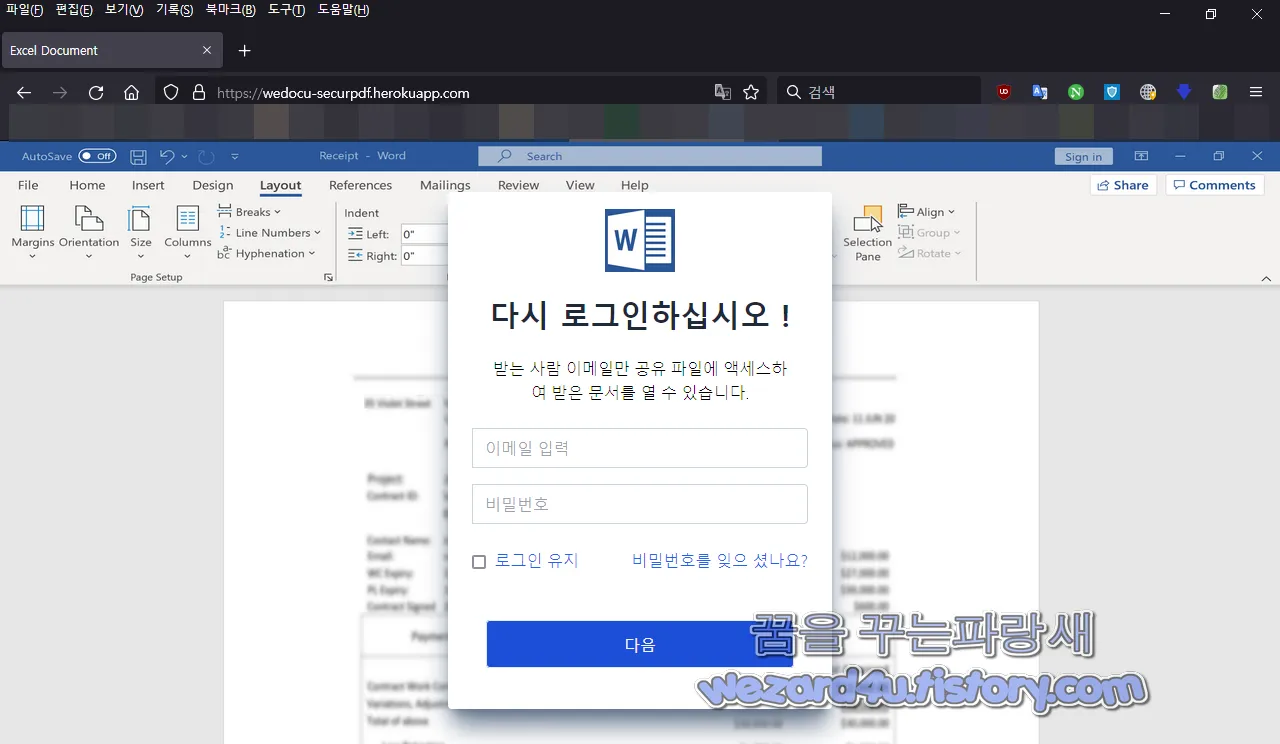The height and width of the screenshot is (744, 1280).
Task: Switch to the Mailings ribbon tab
Action: [x=445, y=185]
